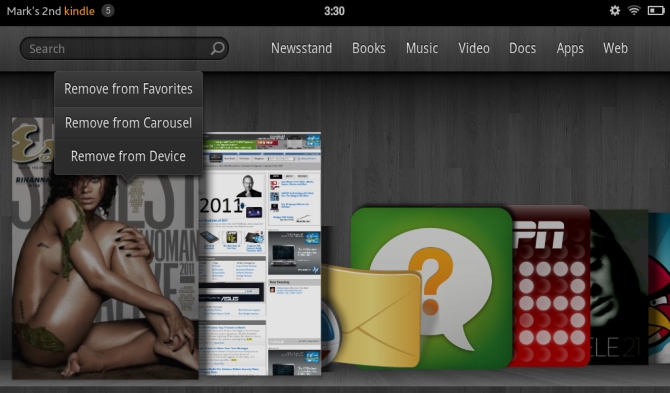This screenshot has height=393, width=670.
Task: Click the magnifying glass search icon
Action: pyautogui.click(x=217, y=48)
